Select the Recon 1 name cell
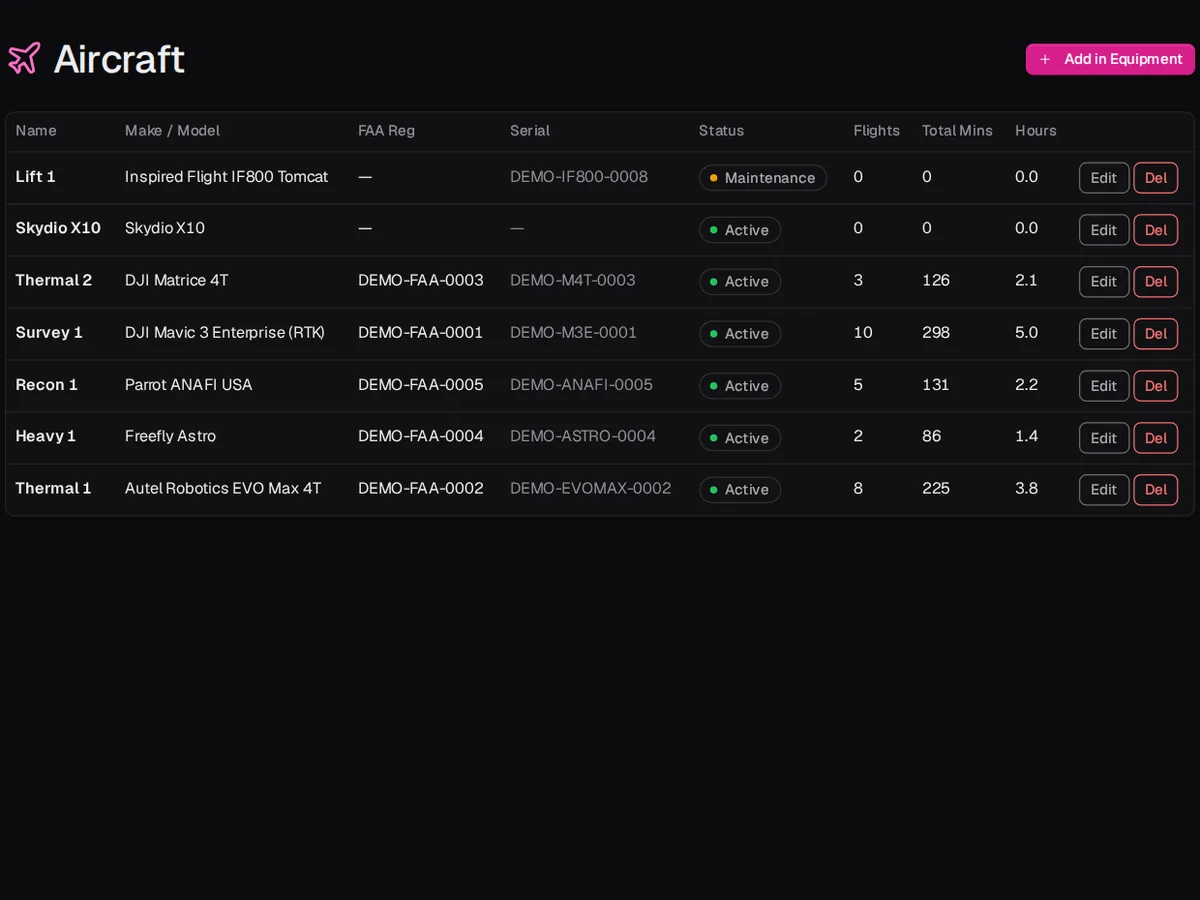 coord(47,385)
